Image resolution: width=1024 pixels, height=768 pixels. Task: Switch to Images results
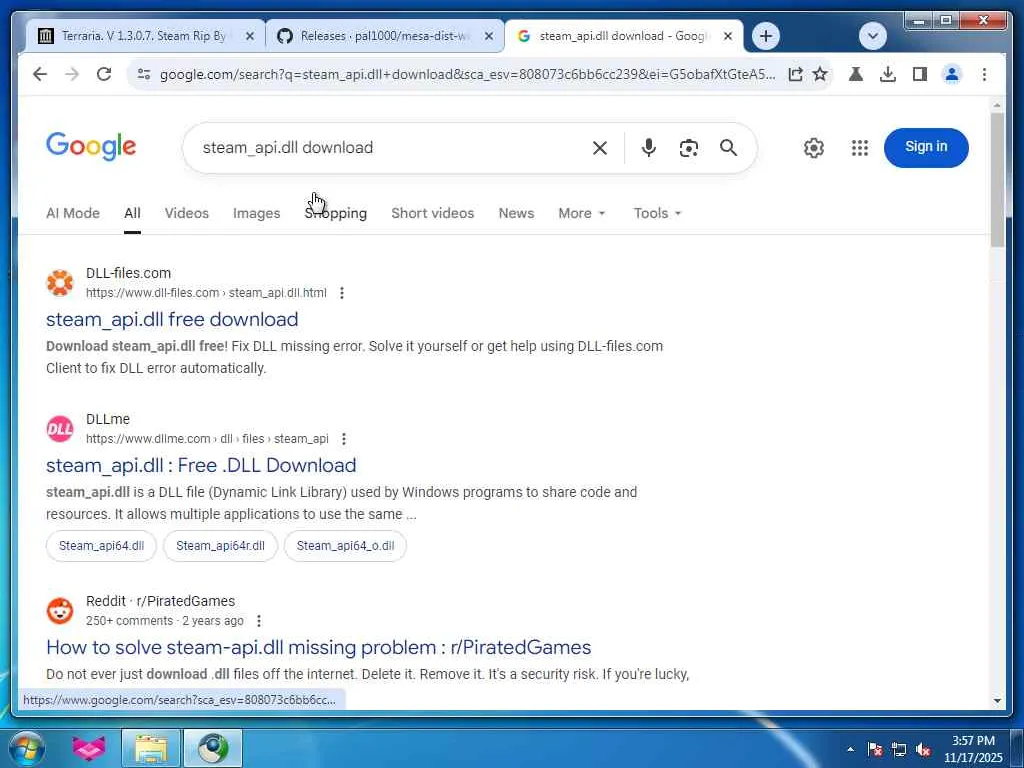pos(257,214)
